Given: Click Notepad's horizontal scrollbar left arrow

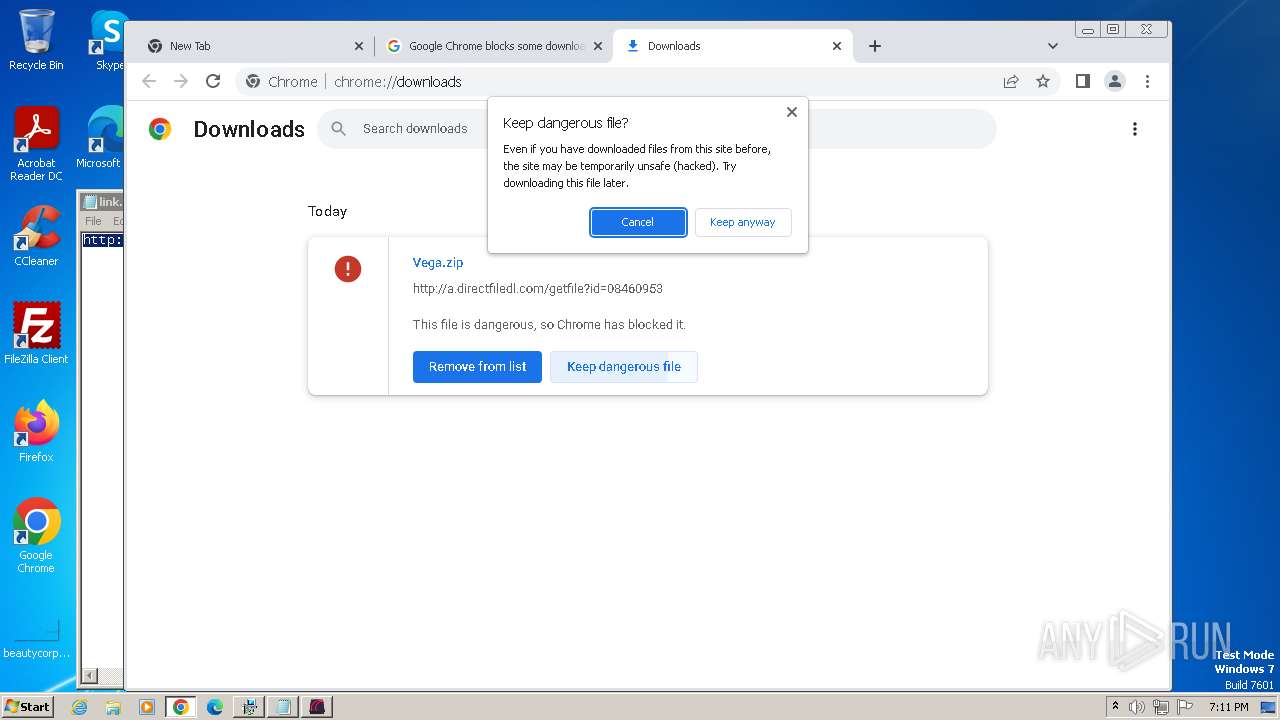Looking at the screenshot, I should pyautogui.click(x=88, y=676).
